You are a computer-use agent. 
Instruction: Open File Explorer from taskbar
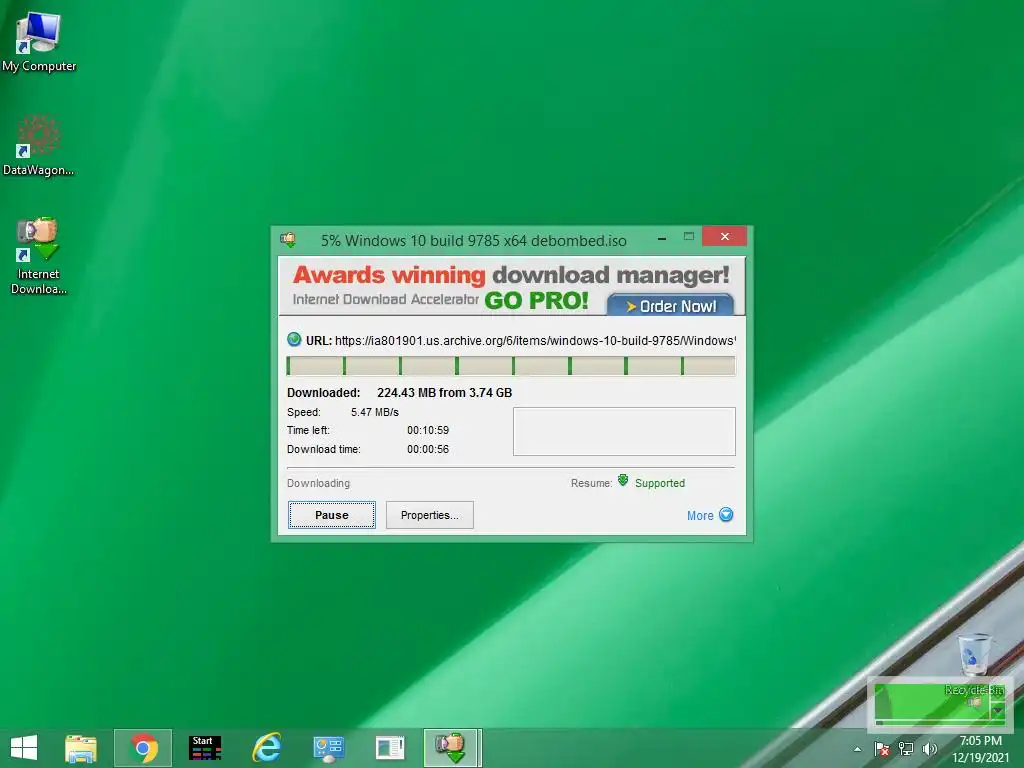81,748
